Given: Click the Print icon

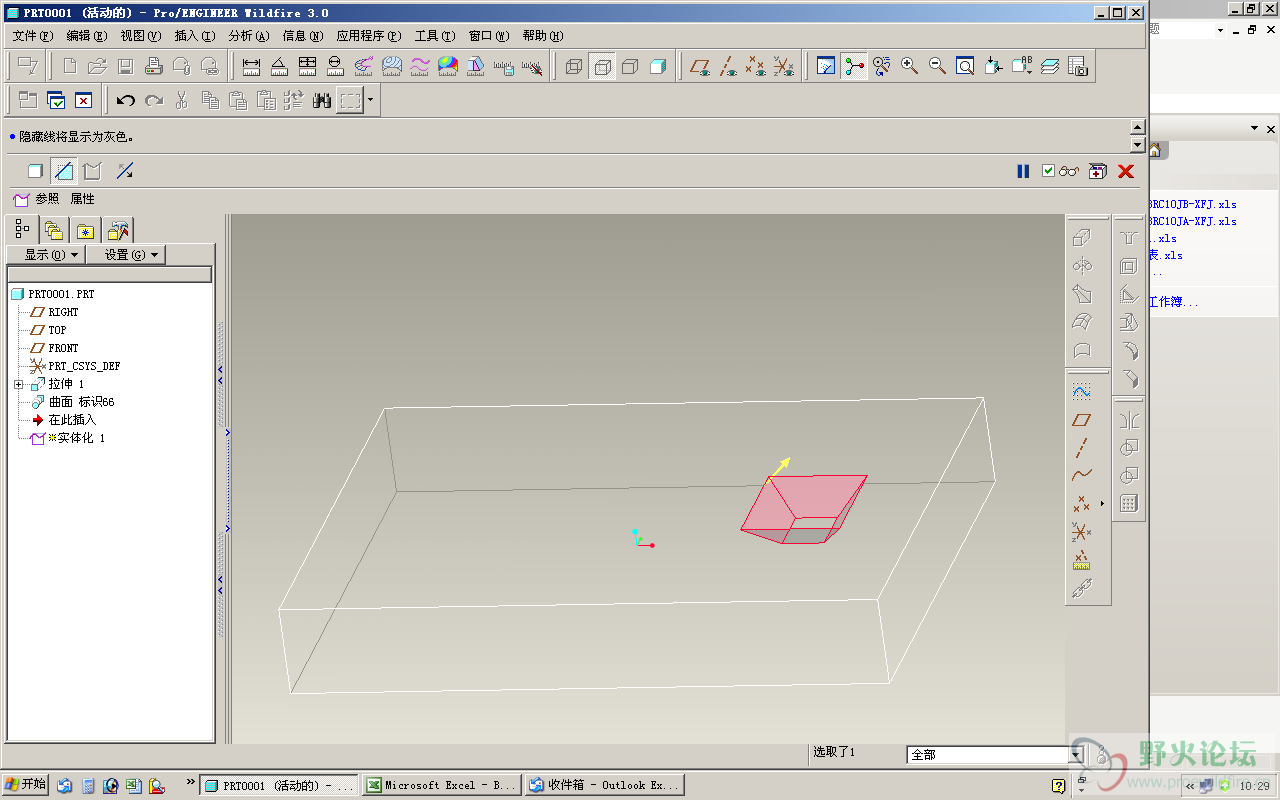Looking at the screenshot, I should tap(153, 66).
